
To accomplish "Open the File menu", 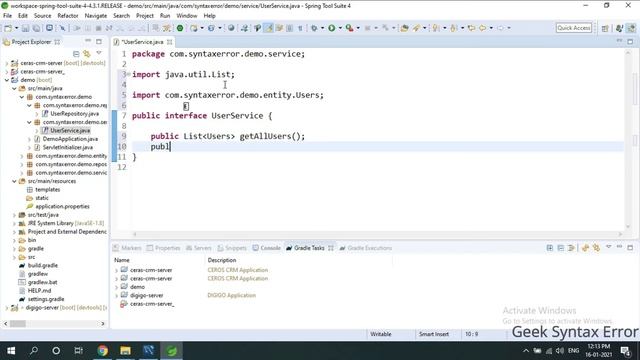I will click(x=7, y=16).
